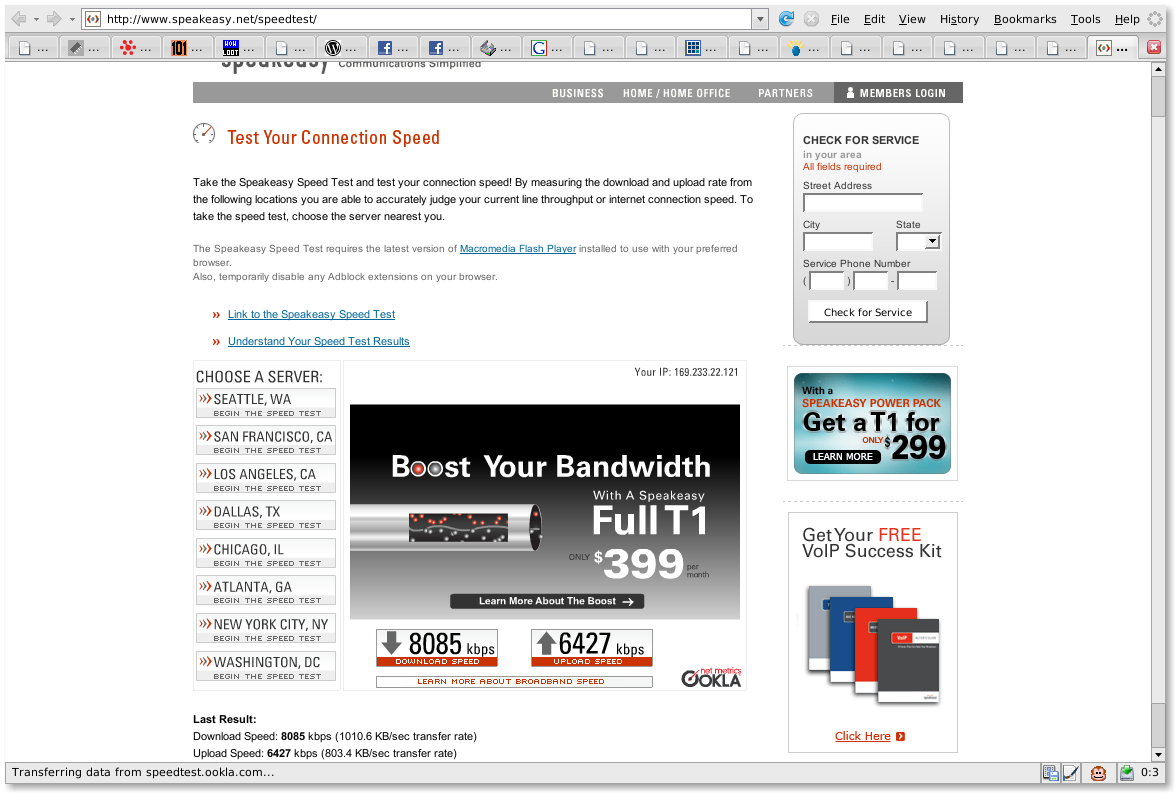Click the browser Back arrow

pyautogui.click(x=19, y=19)
